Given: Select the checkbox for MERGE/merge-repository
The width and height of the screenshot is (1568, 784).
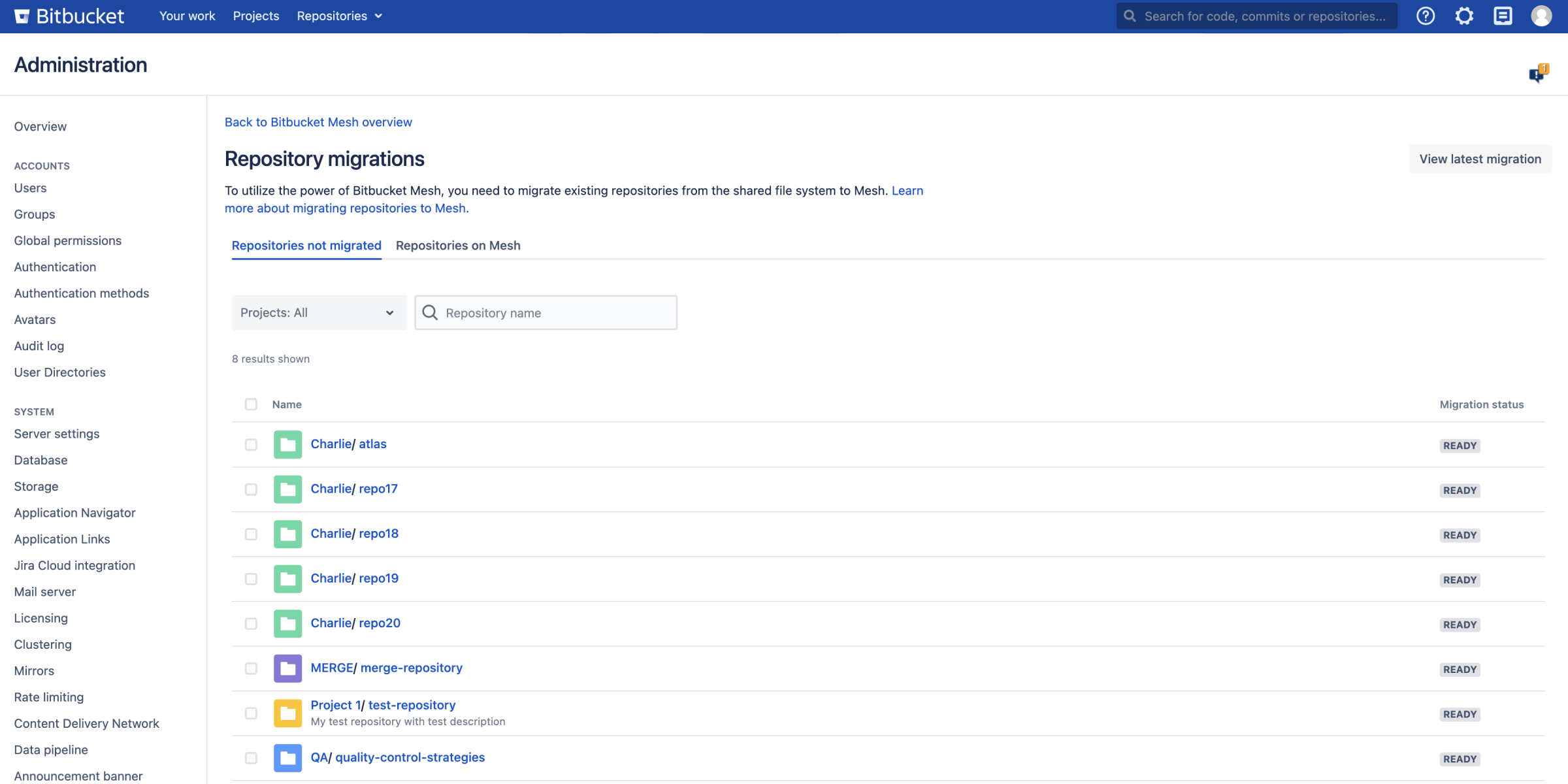Looking at the screenshot, I should tap(251, 668).
